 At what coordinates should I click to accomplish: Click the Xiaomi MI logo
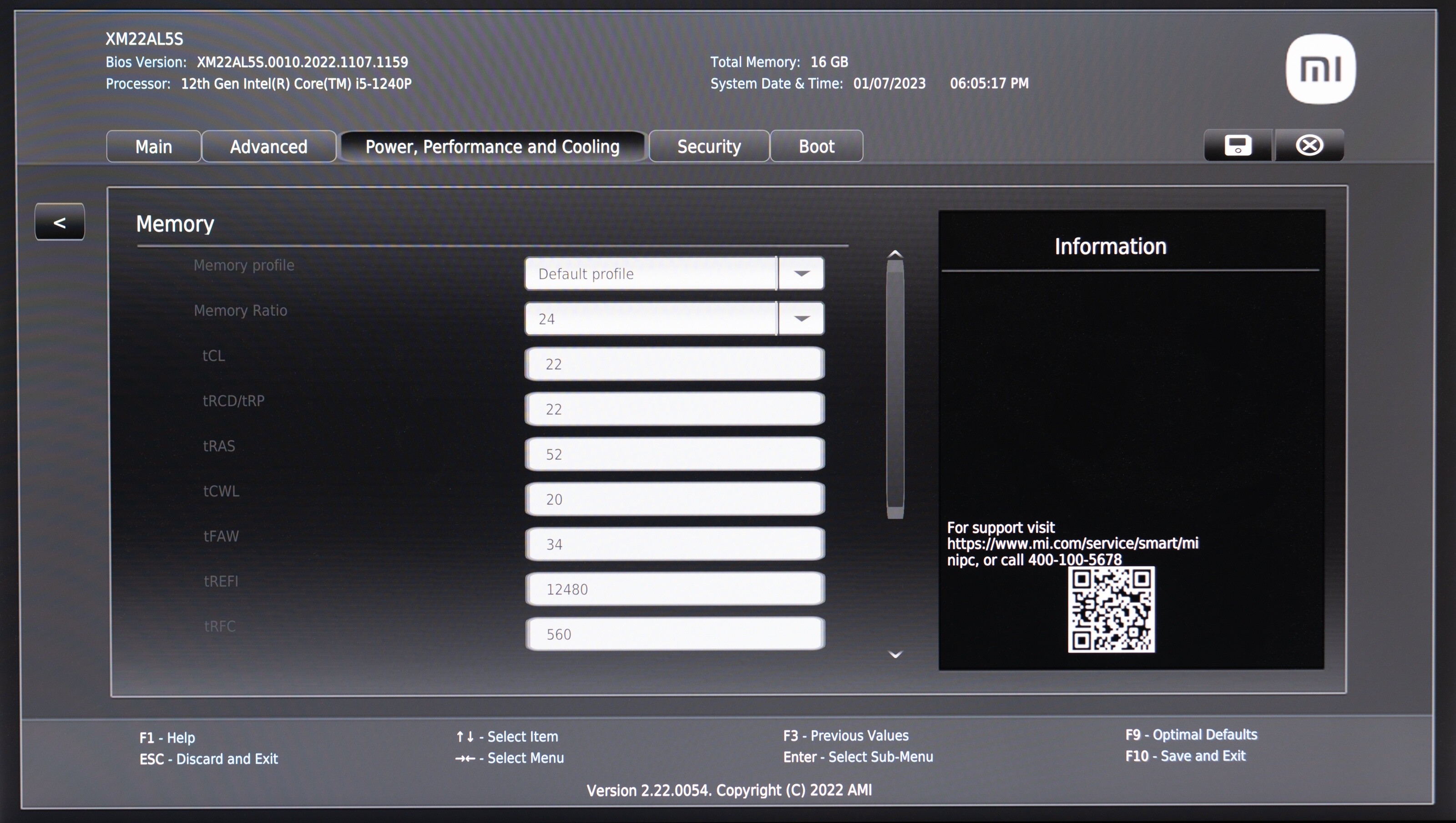point(1320,69)
